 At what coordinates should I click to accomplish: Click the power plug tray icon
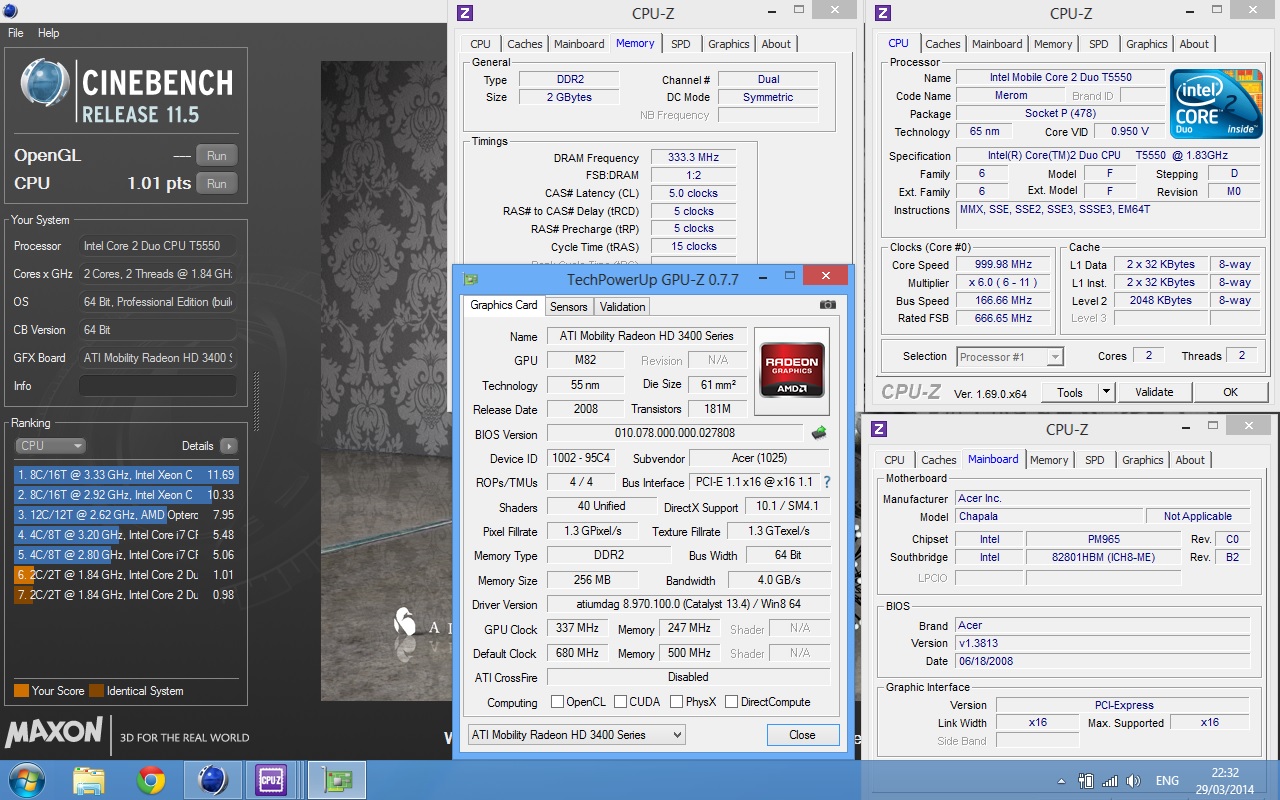[1087, 781]
